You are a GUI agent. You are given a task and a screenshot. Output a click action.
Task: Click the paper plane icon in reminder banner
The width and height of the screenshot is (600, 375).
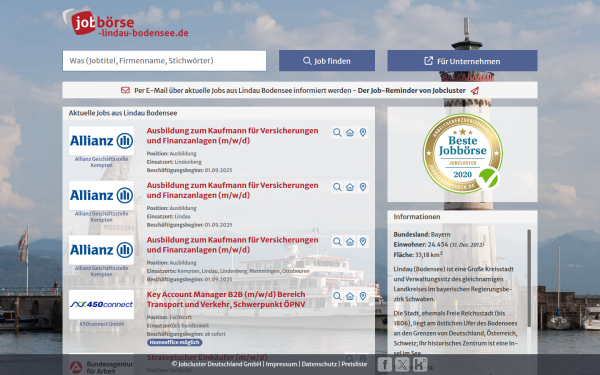coord(474,91)
